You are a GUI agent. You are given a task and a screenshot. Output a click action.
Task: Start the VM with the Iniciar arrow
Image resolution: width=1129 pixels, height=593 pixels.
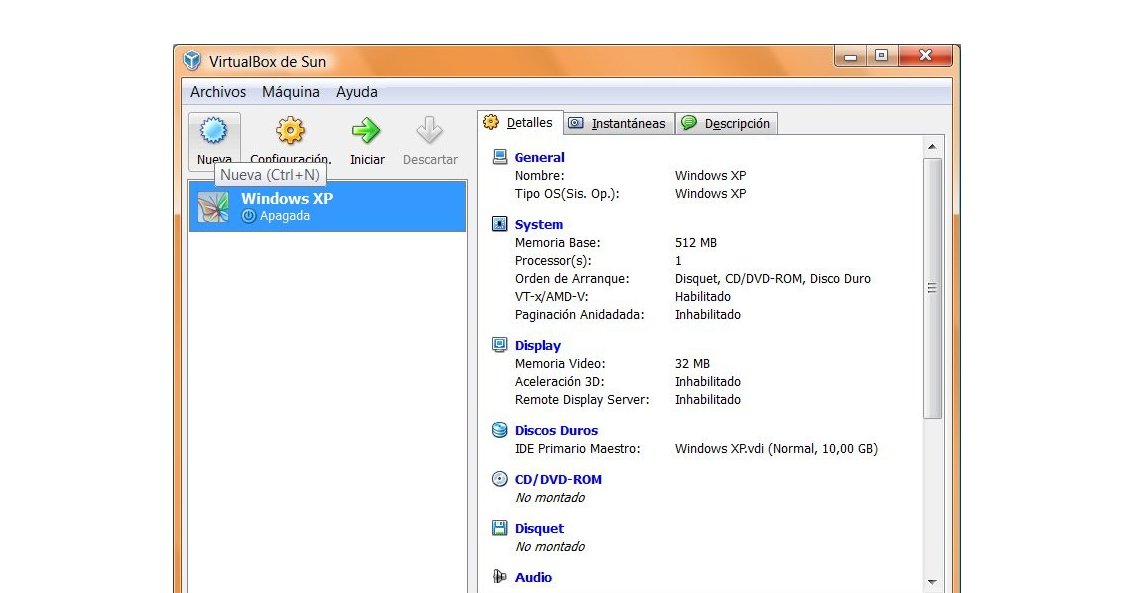[x=366, y=130]
